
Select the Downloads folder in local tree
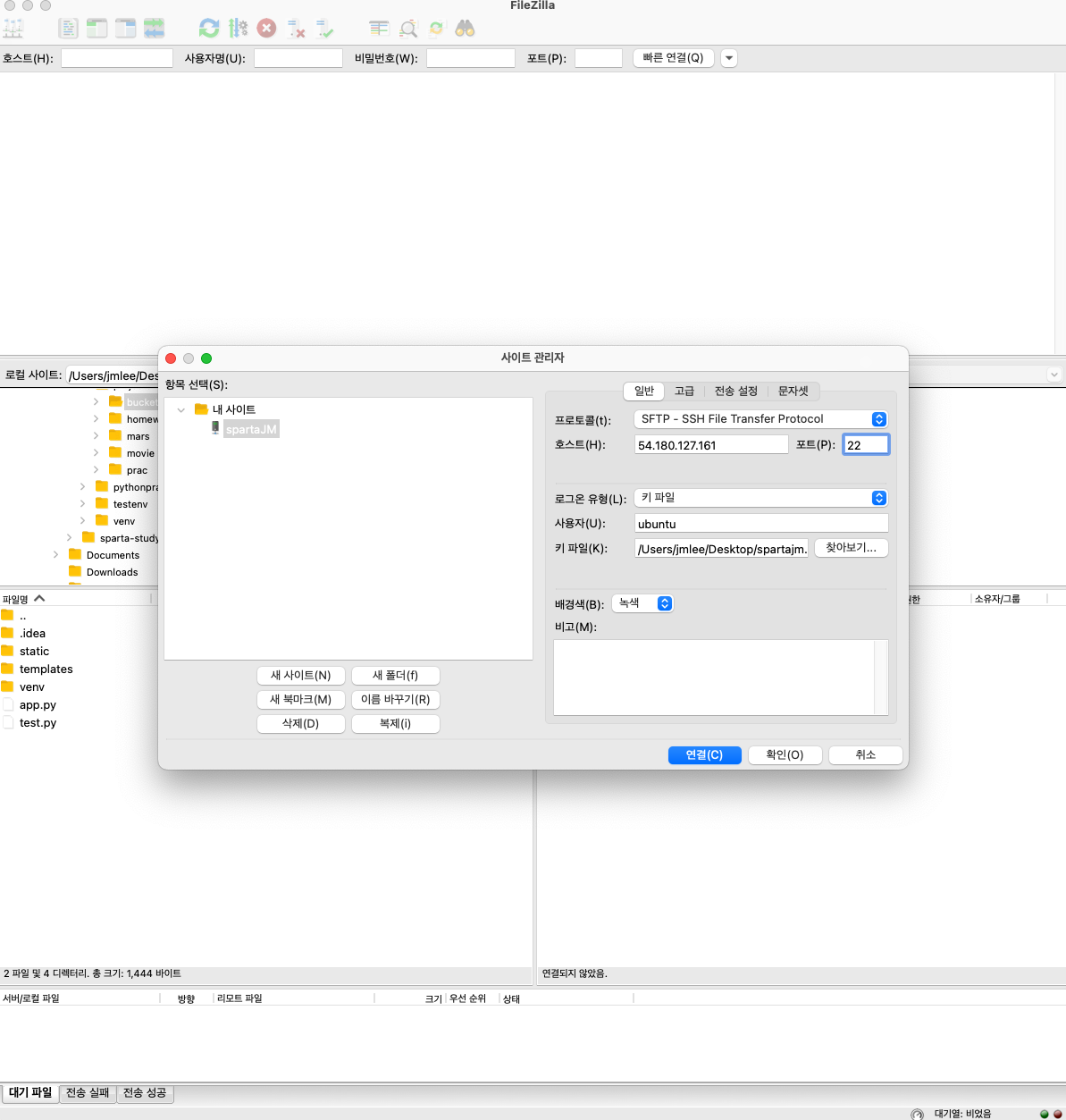tap(112, 572)
